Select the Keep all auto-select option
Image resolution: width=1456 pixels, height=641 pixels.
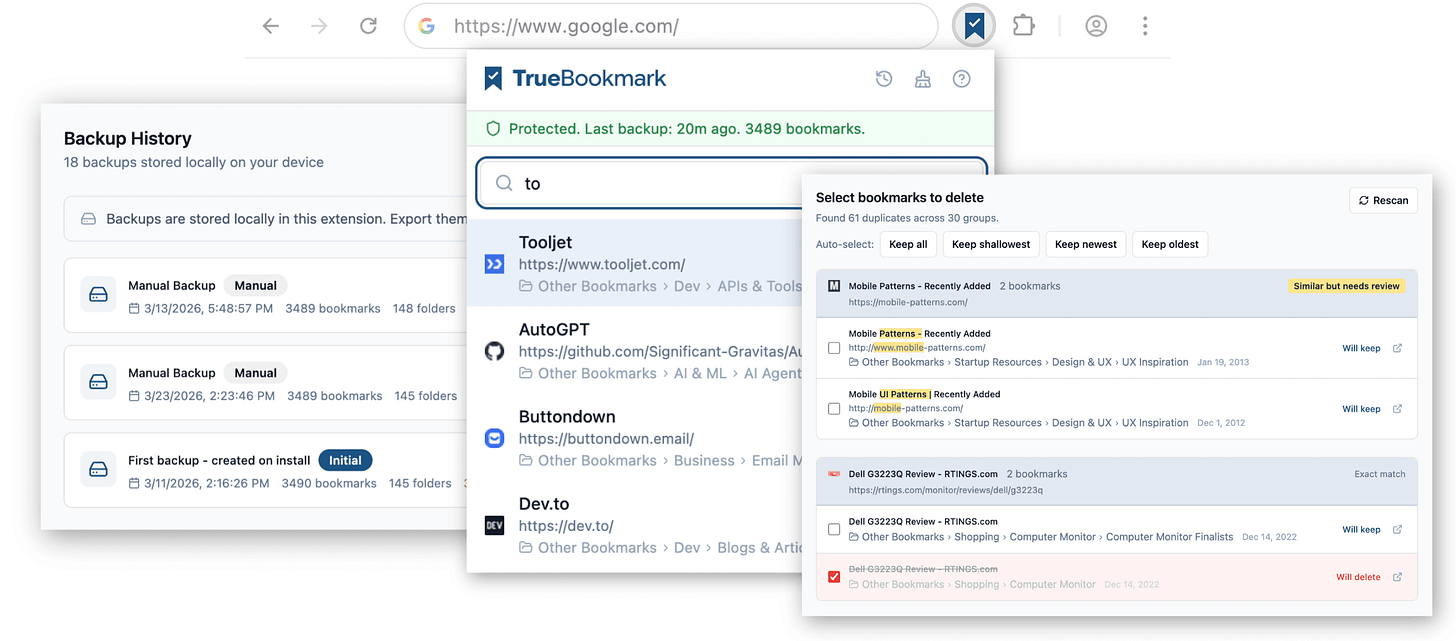(908, 243)
